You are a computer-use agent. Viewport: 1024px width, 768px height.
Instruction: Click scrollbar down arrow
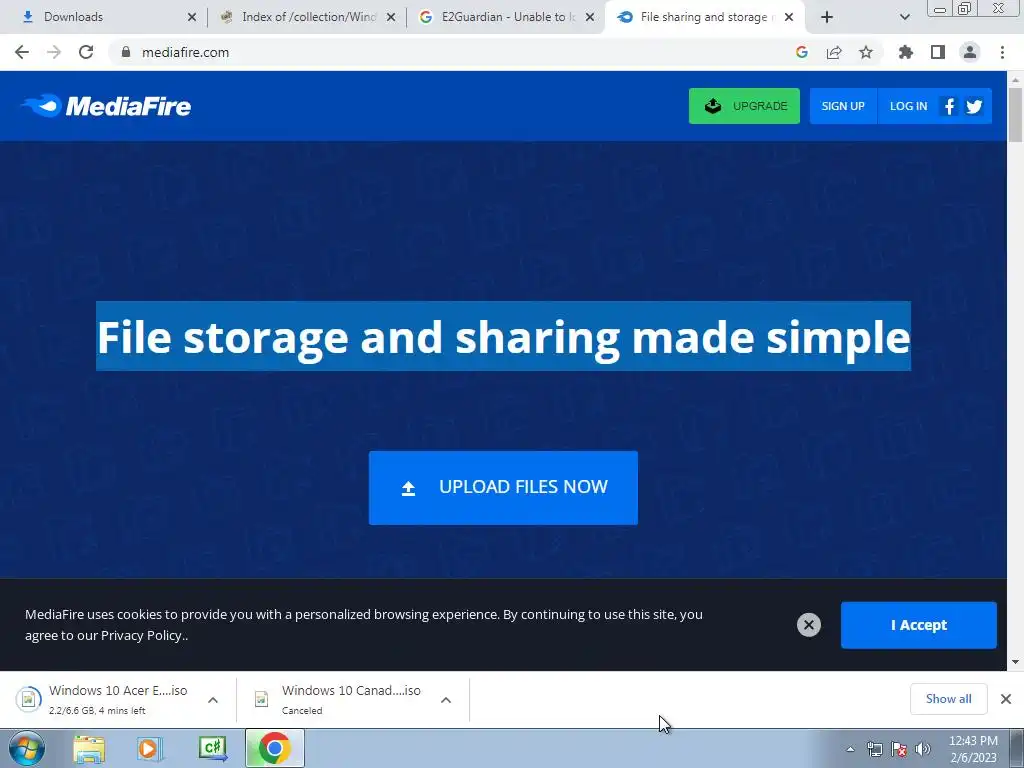[x=1015, y=662]
